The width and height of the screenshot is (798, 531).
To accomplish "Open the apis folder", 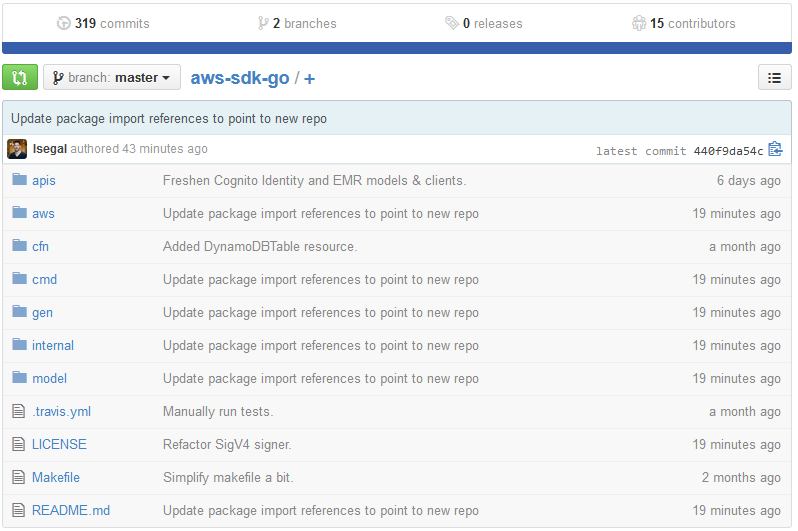I will [x=44, y=181].
